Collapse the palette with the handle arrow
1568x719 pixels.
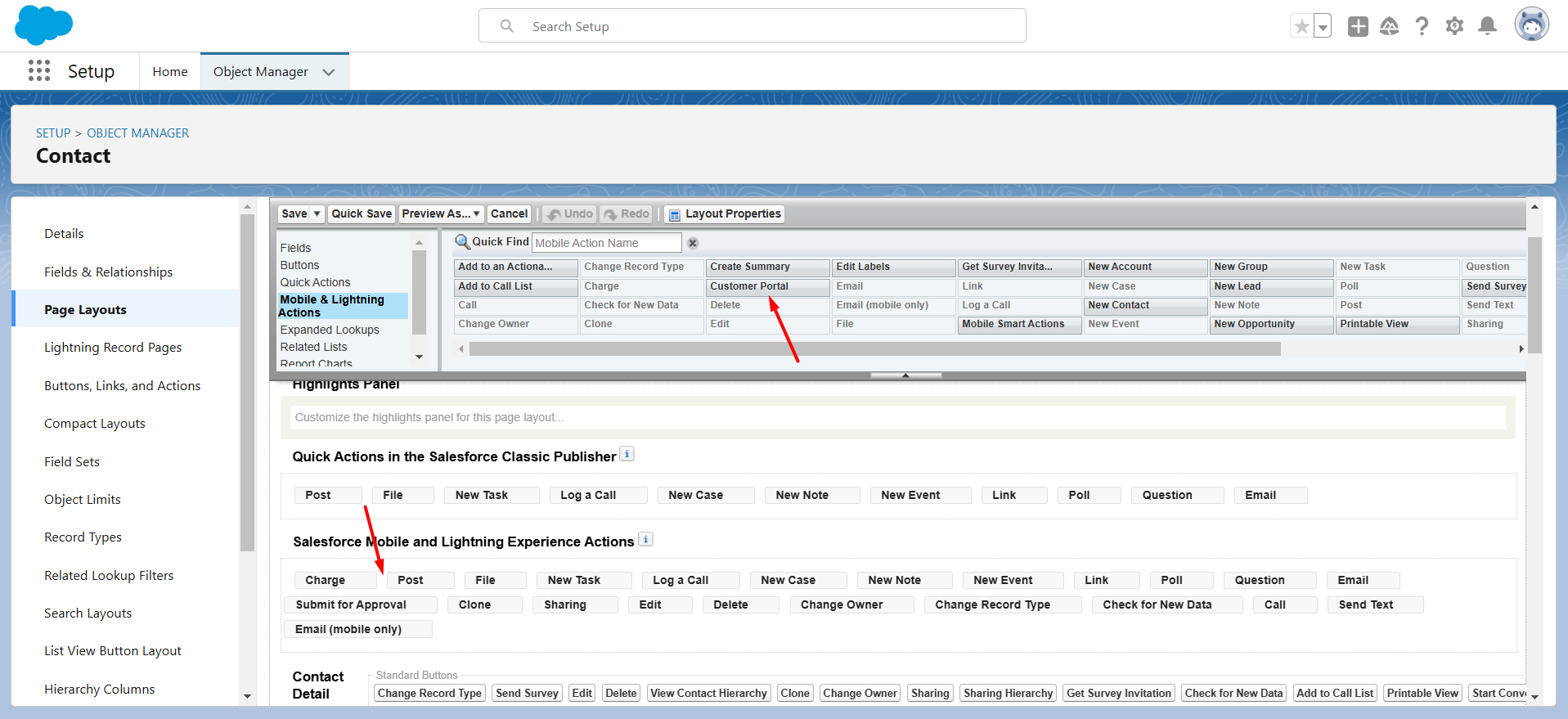[905, 375]
